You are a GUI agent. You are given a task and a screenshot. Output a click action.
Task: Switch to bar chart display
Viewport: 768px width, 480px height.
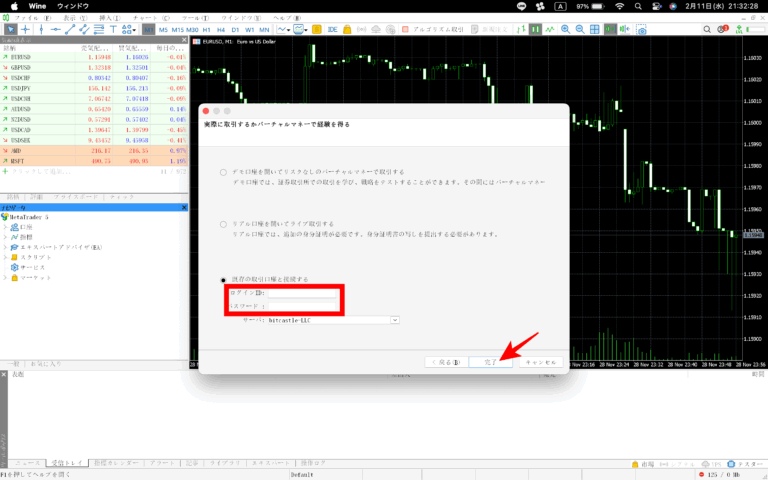click(521, 29)
